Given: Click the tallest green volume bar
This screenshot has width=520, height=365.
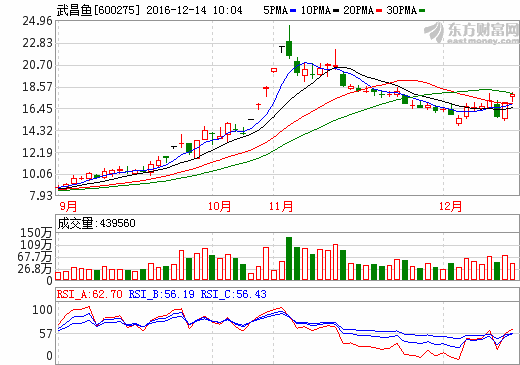Looking at the screenshot, I should (289, 258).
